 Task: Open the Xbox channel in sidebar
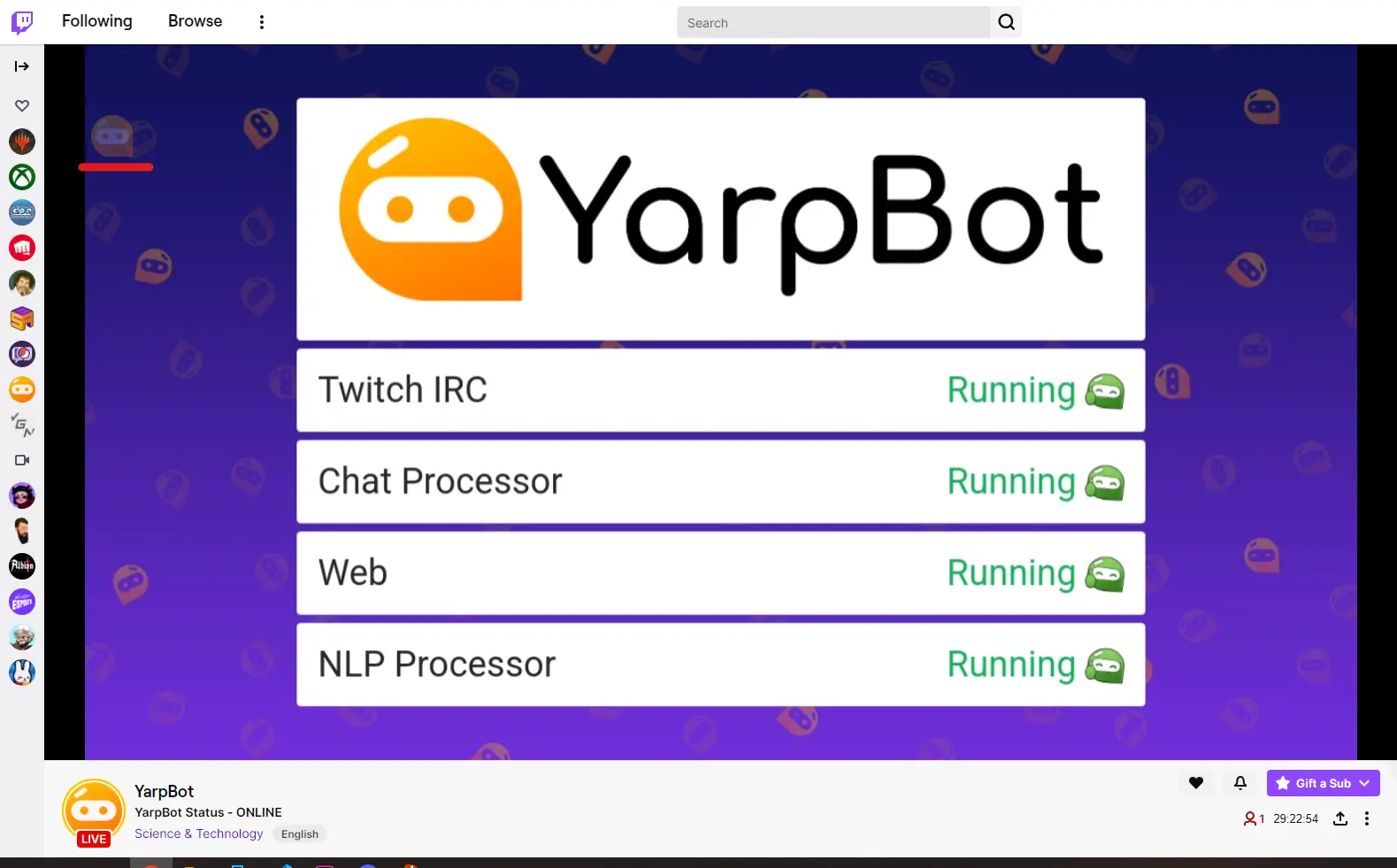tap(22, 177)
